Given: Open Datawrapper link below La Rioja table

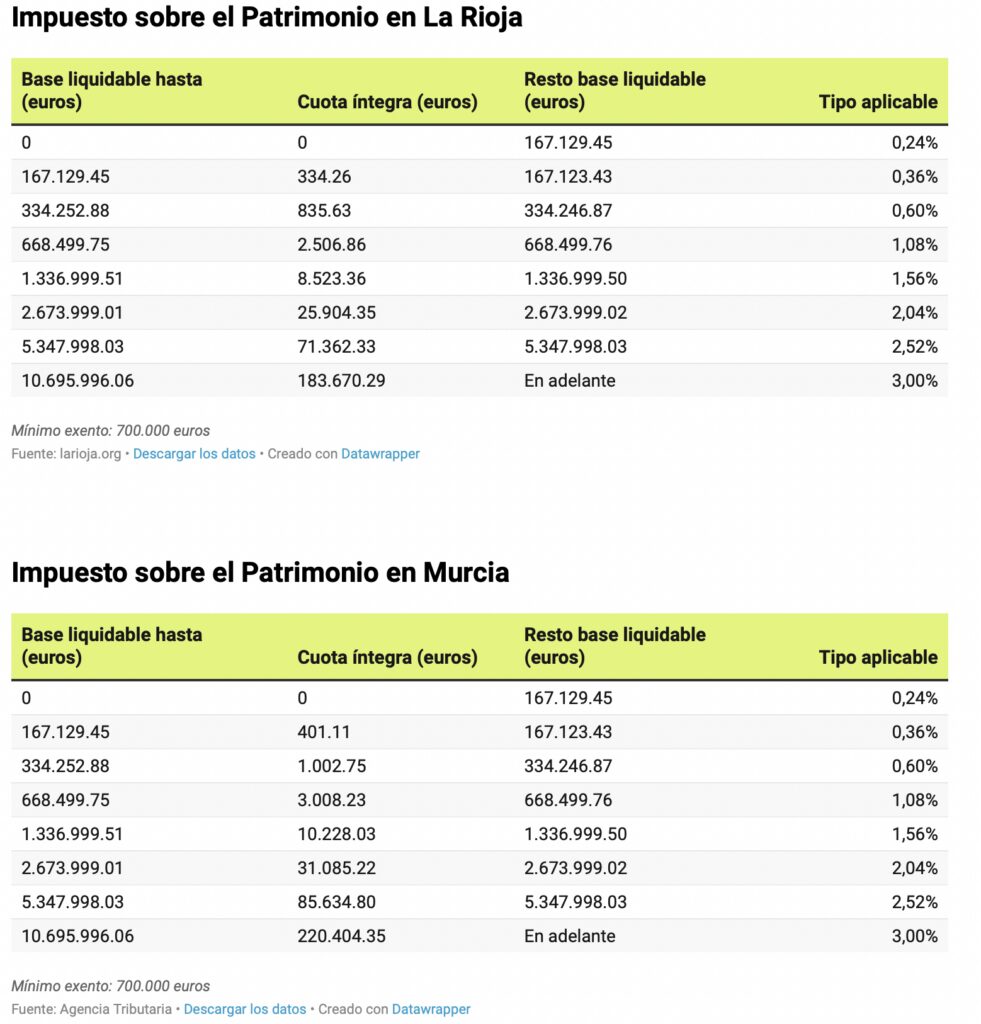Looking at the screenshot, I should pos(380,454).
